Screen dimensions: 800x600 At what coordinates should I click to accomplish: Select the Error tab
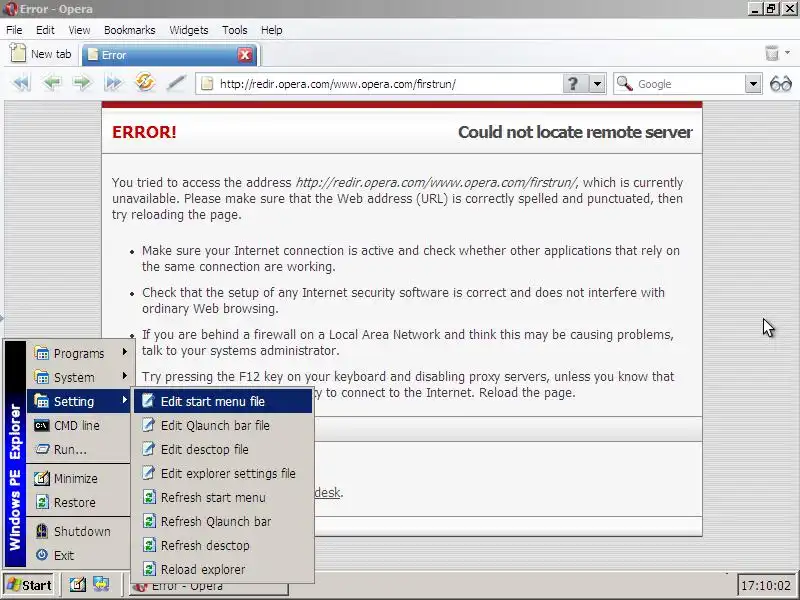pos(170,55)
